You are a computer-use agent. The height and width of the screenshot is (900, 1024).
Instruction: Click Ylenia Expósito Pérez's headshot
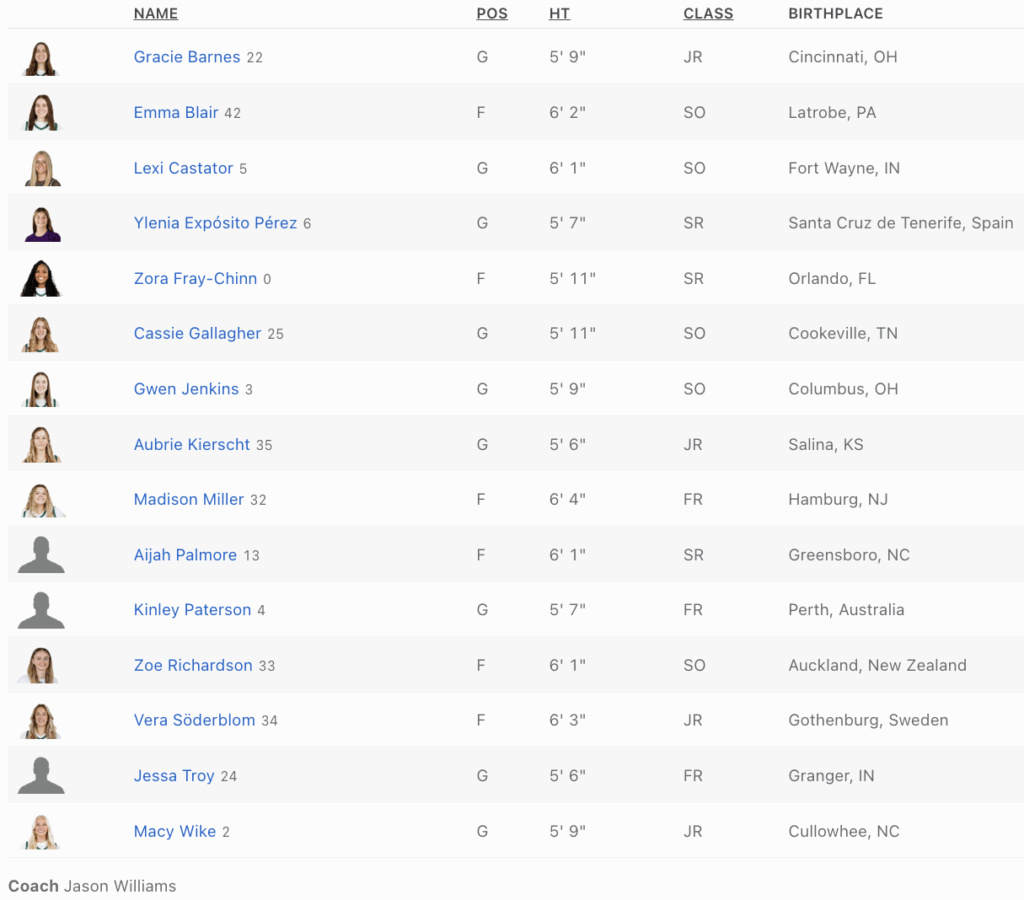(41, 224)
